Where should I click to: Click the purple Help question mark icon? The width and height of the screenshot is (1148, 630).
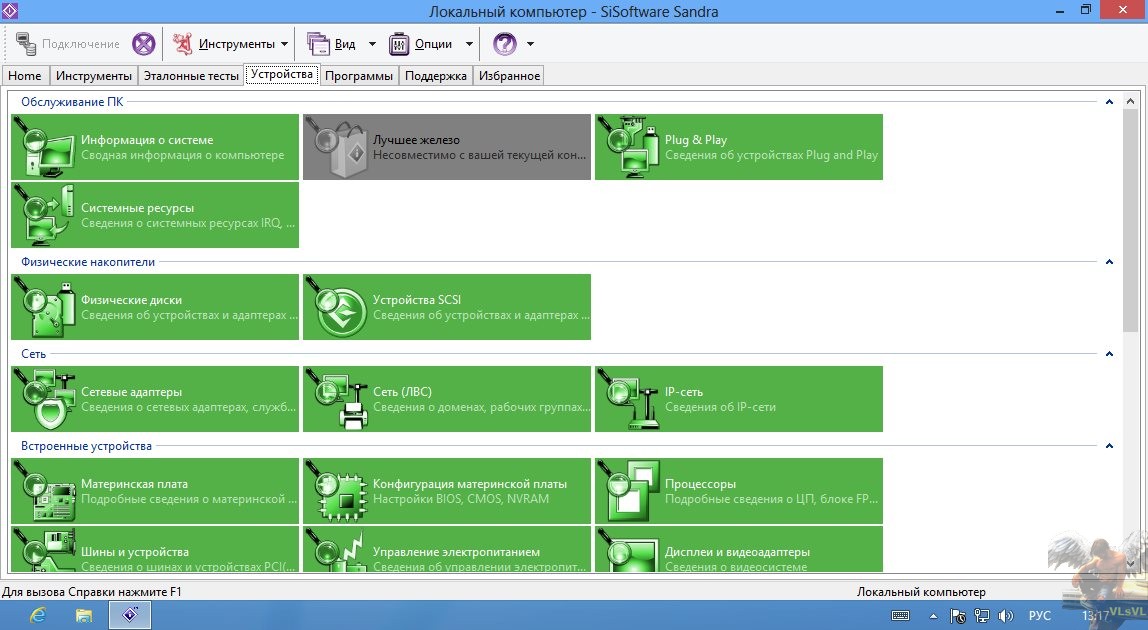point(504,44)
